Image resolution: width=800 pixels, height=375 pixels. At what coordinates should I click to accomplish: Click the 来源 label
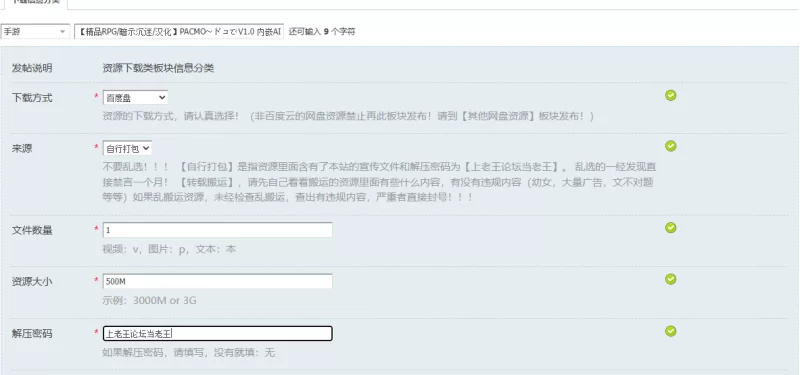click(22, 148)
